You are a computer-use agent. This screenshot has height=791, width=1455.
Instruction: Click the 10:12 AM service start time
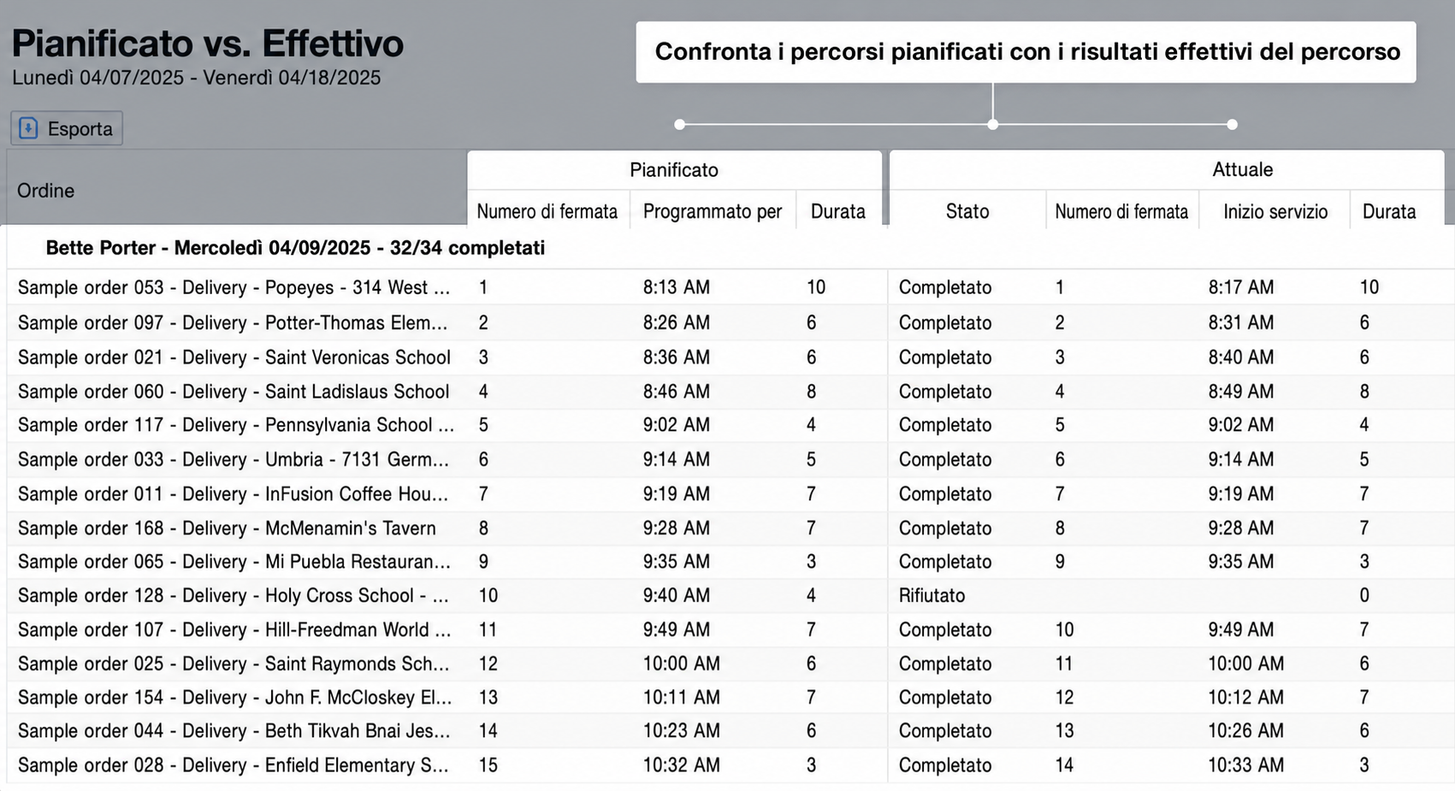coord(1246,698)
